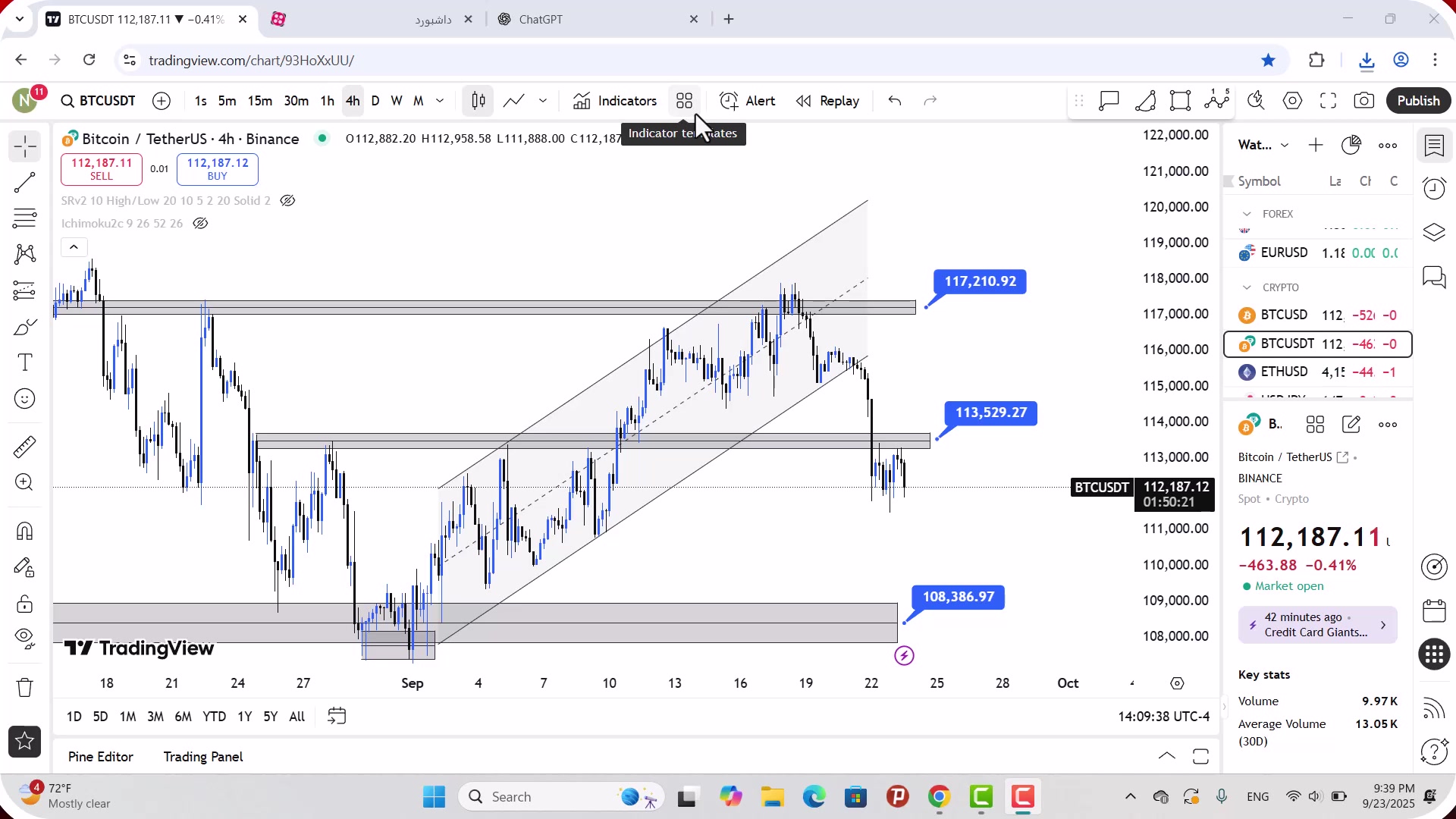Open Indicator templates grid icon
This screenshot has height=819, width=1456.
click(x=684, y=101)
